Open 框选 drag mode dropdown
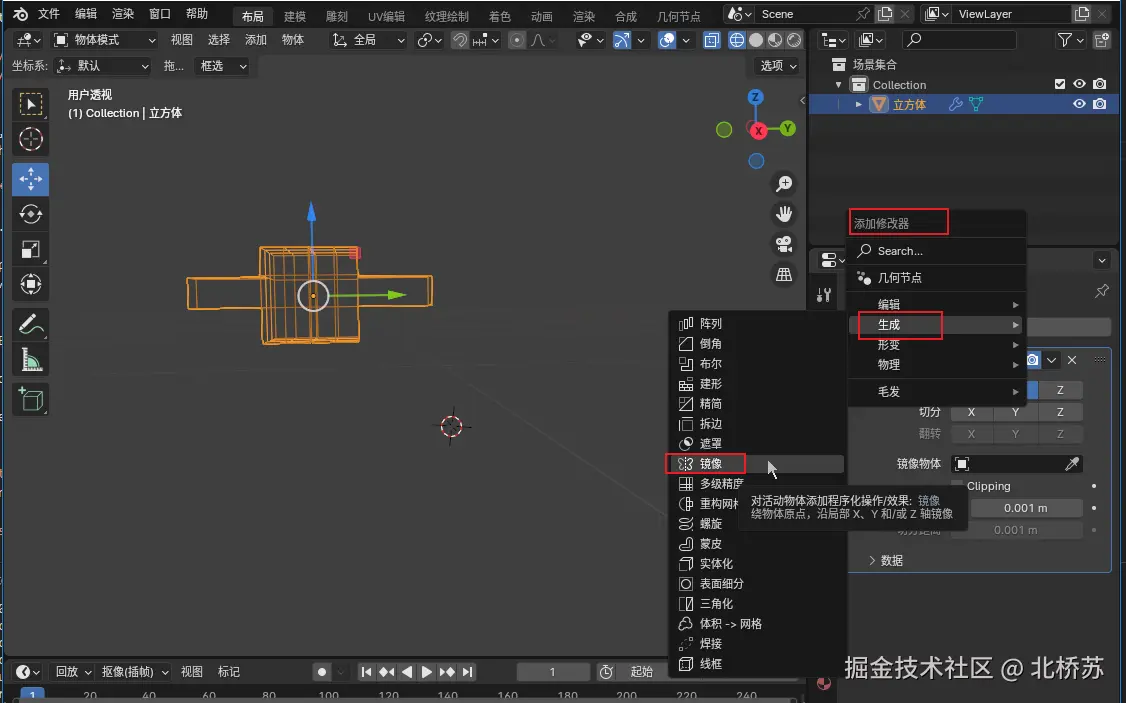1126x703 pixels. click(x=222, y=66)
